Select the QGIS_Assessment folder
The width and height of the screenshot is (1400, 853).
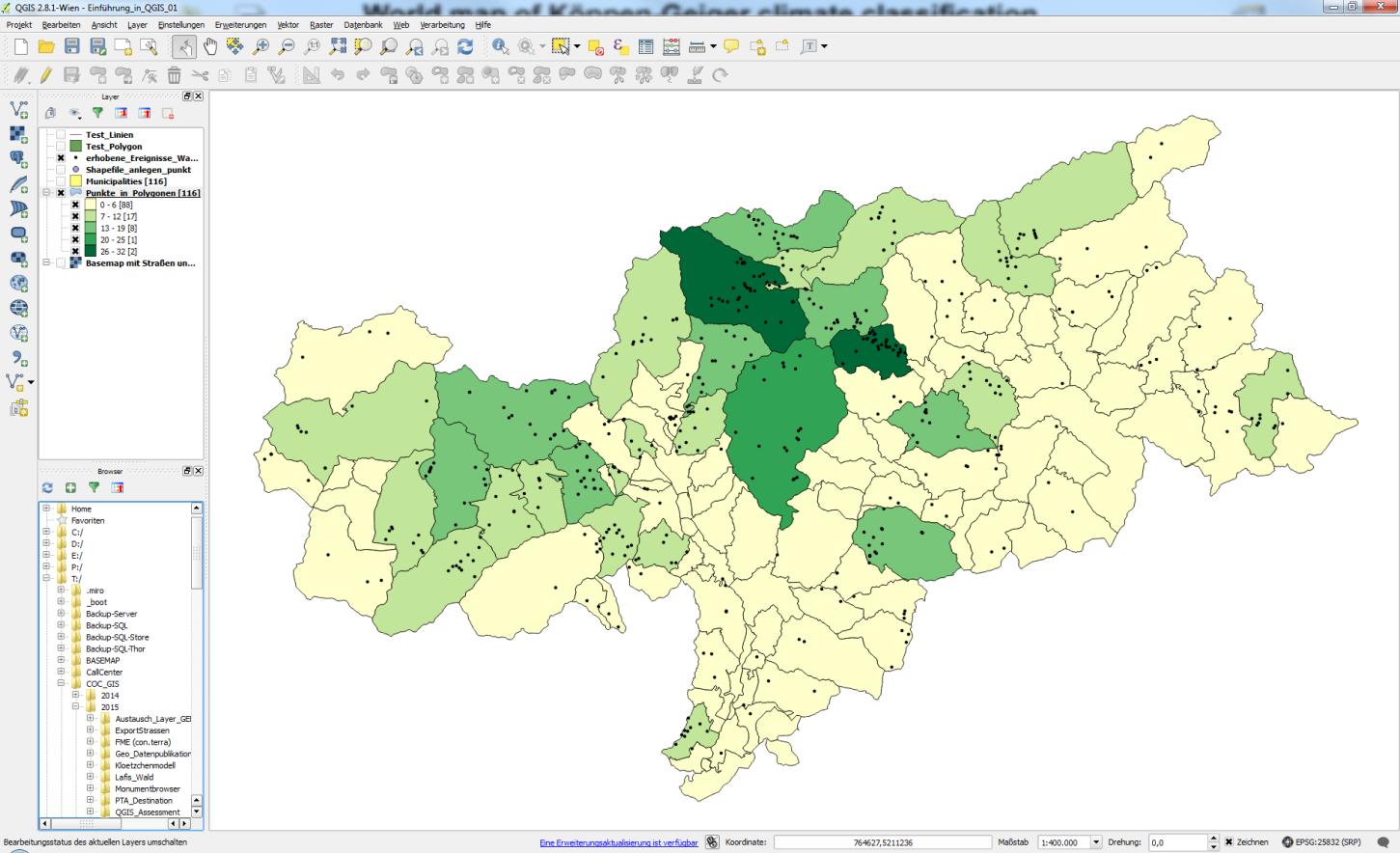(x=147, y=812)
